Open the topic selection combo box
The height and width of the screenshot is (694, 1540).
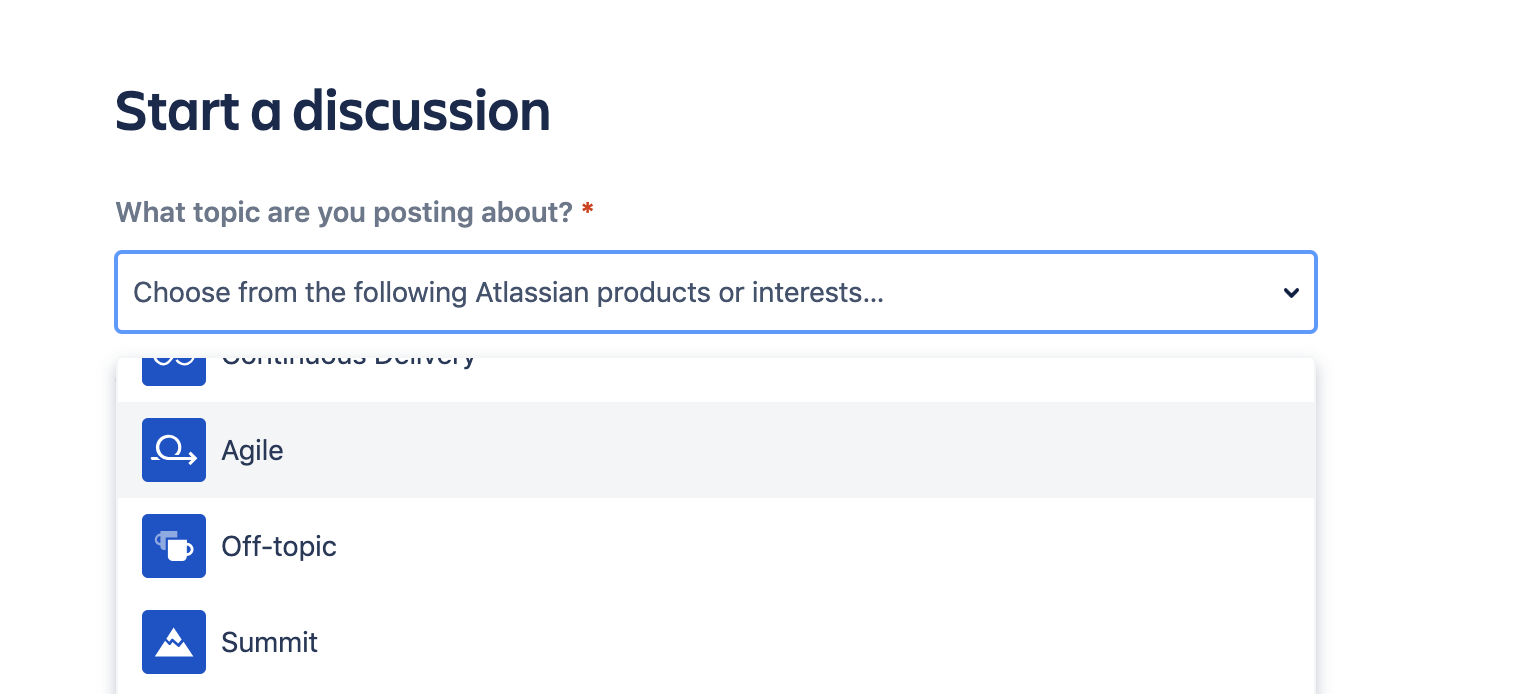[x=716, y=292]
